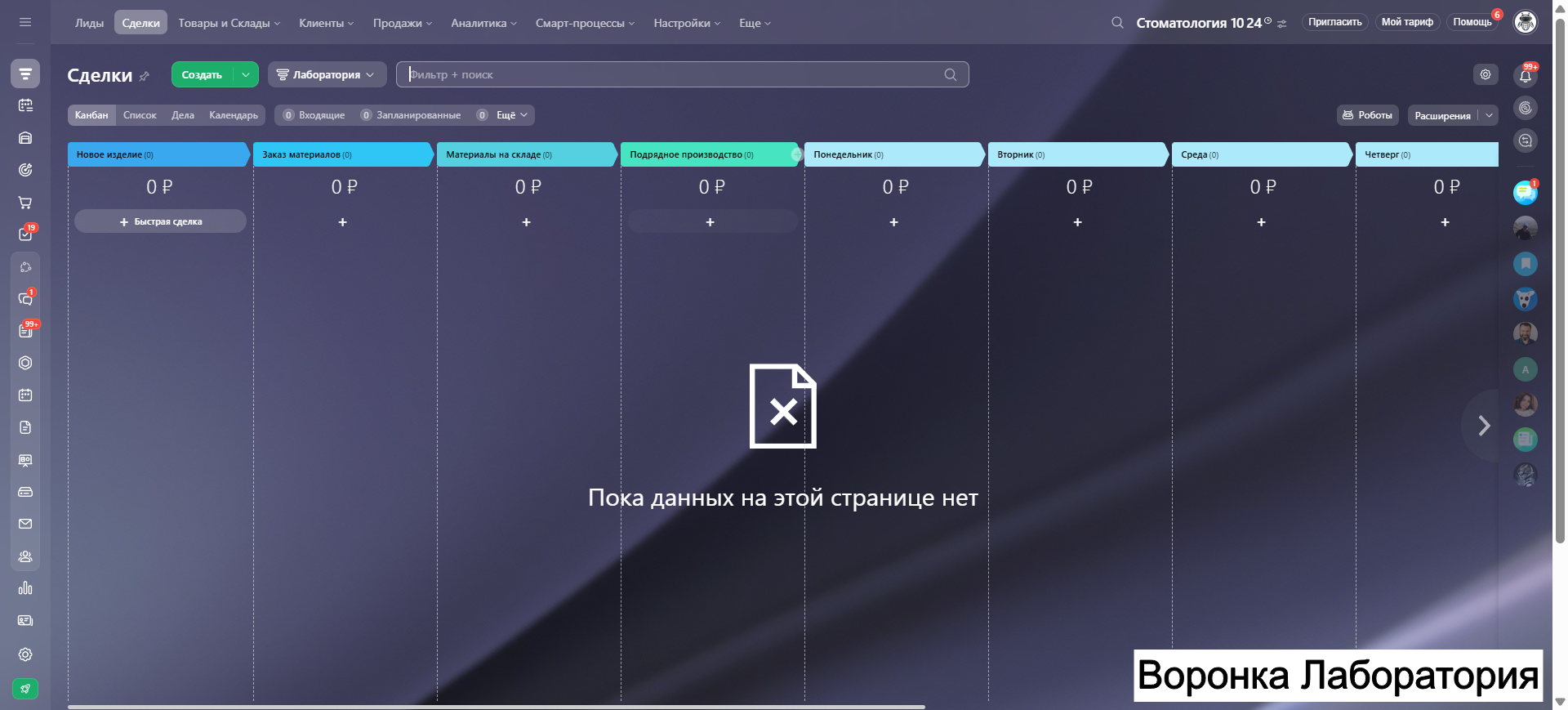Image resolution: width=1568 pixels, height=710 pixels.
Task: Click the Расширения button
Action: tap(1442, 115)
